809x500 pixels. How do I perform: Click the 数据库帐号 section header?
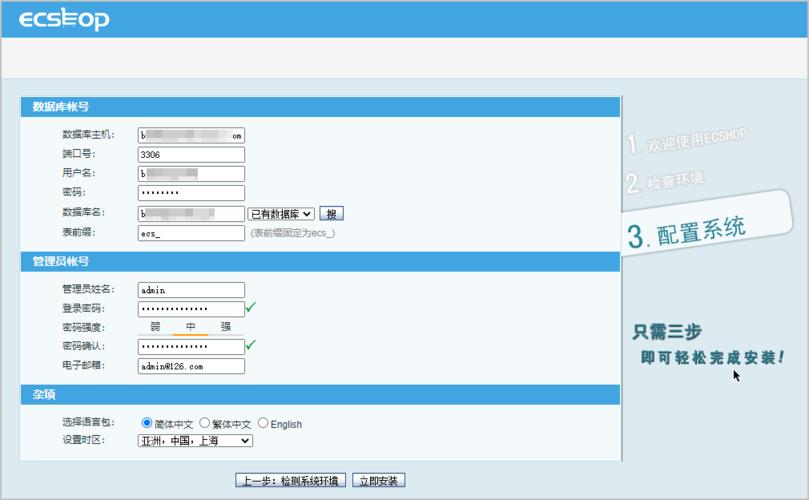coord(320,107)
